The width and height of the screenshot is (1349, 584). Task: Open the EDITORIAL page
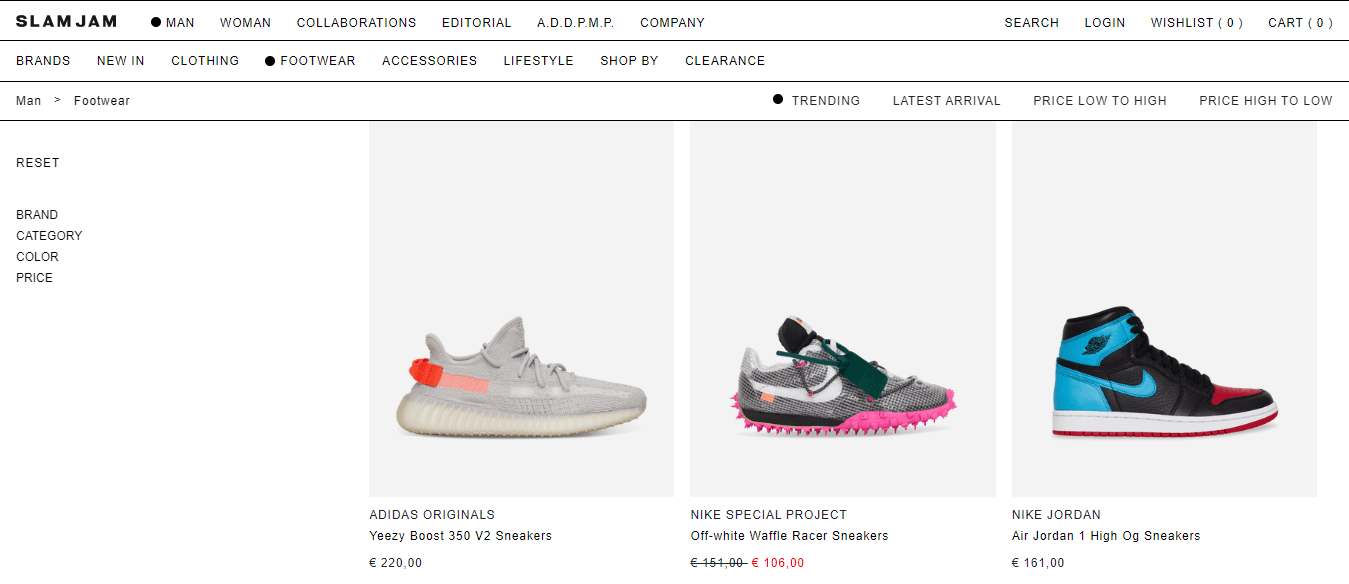476,22
